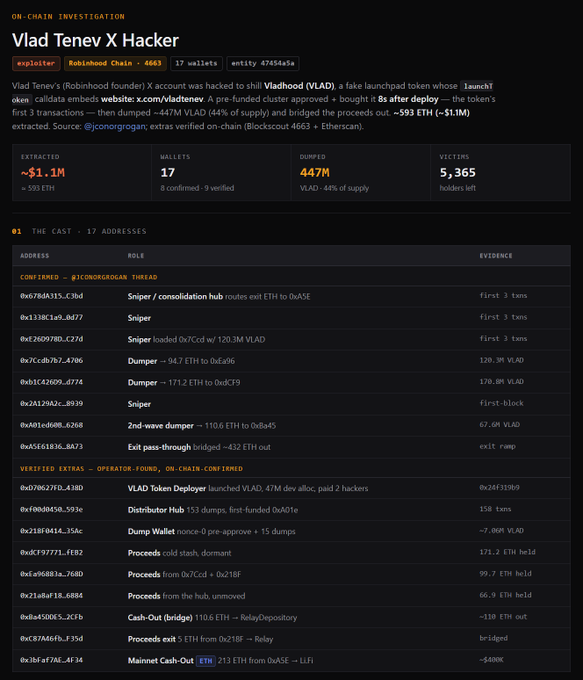583x680 pixels.
Task: Click the 66.9 ETH held evidence cell
Action: pos(505,595)
